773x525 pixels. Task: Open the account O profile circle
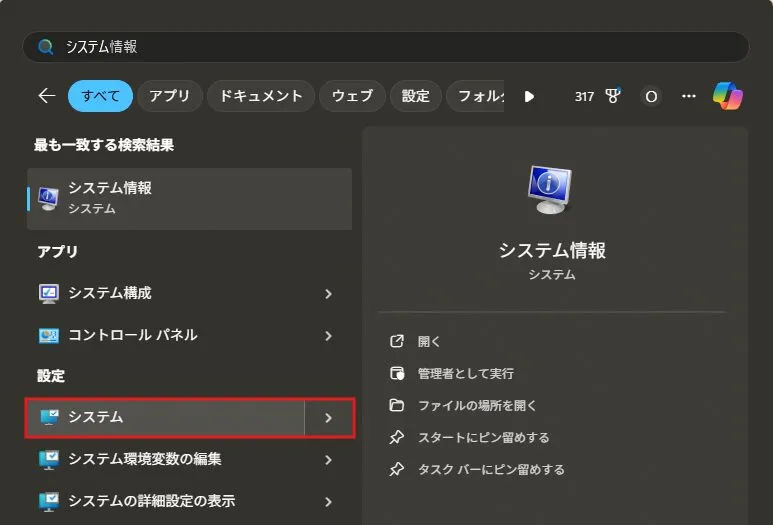click(x=651, y=96)
